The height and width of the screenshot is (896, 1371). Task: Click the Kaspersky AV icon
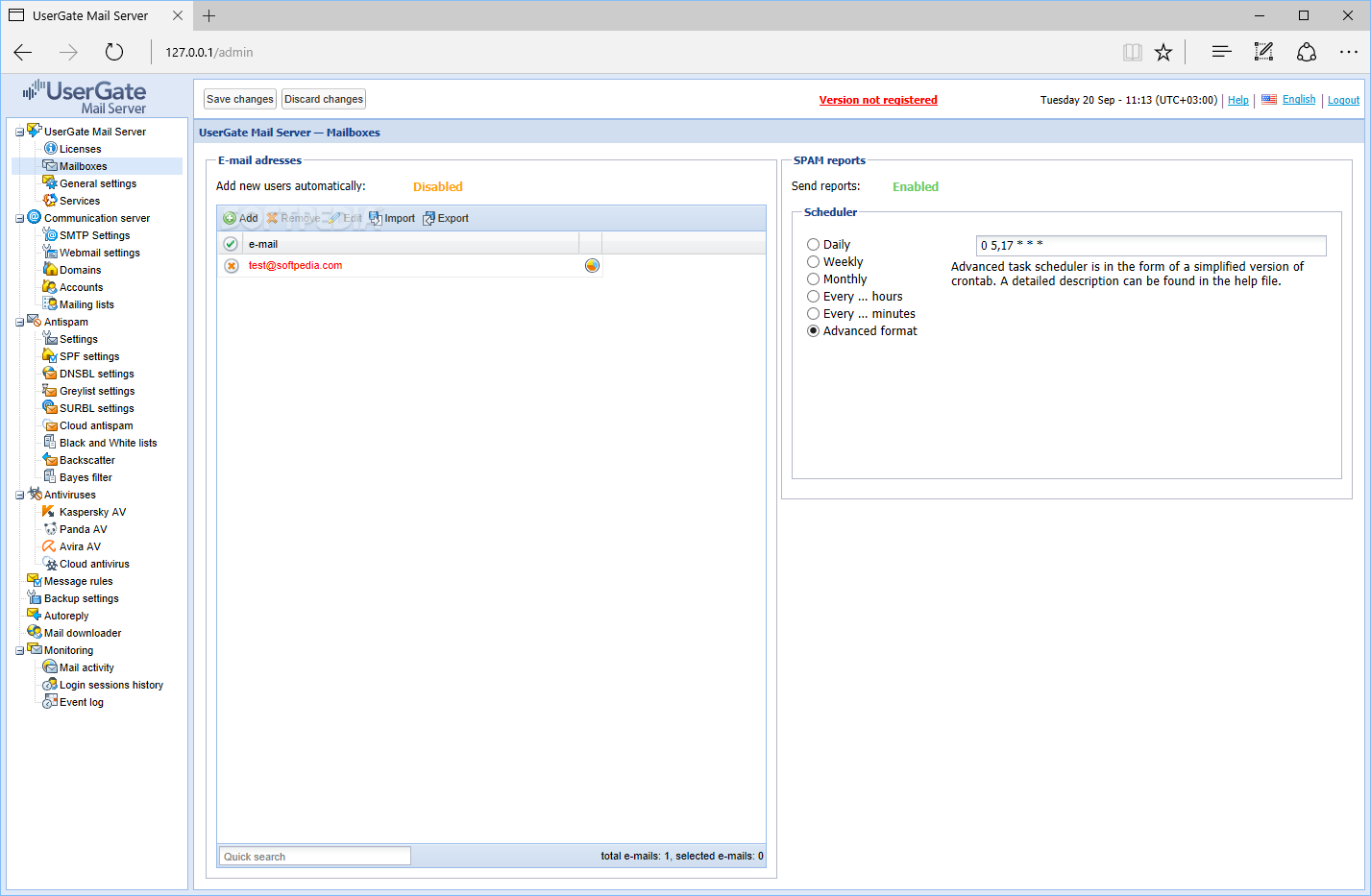(x=50, y=511)
